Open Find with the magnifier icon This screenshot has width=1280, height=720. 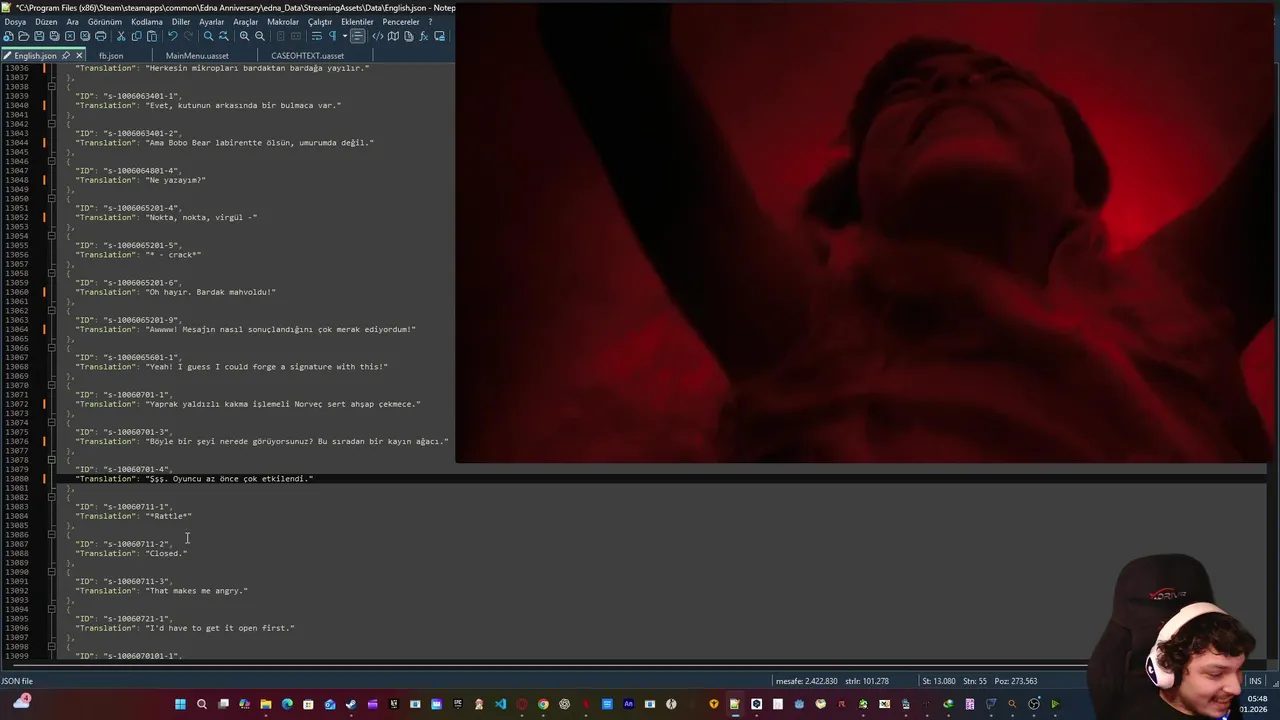pyautogui.click(x=208, y=36)
